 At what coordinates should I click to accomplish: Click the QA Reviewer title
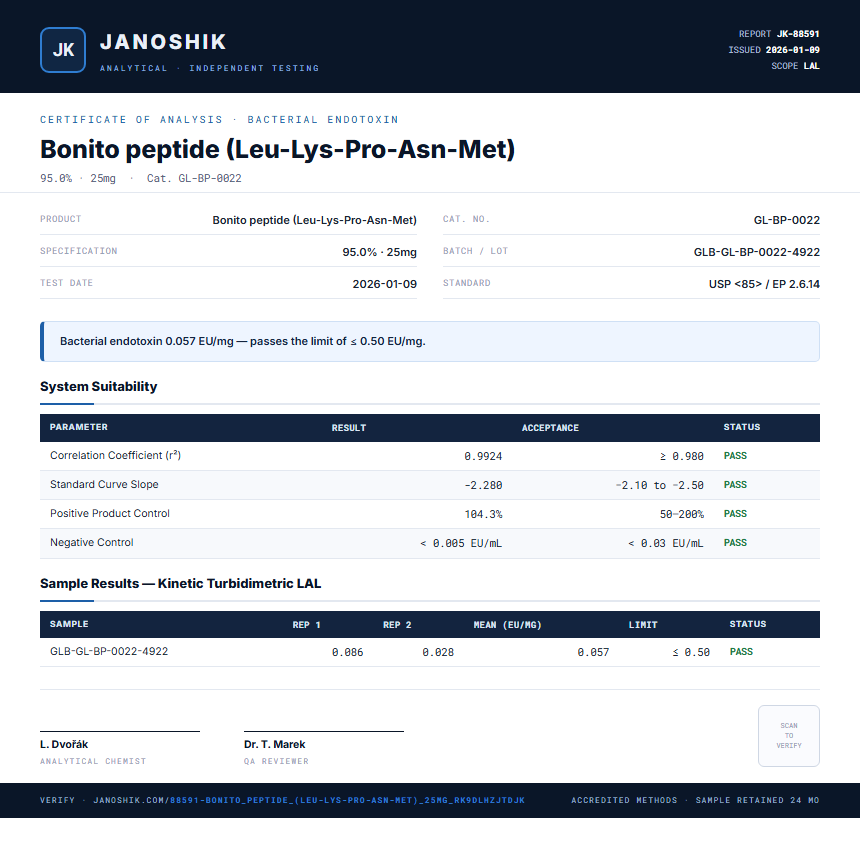pyautogui.click(x=276, y=762)
